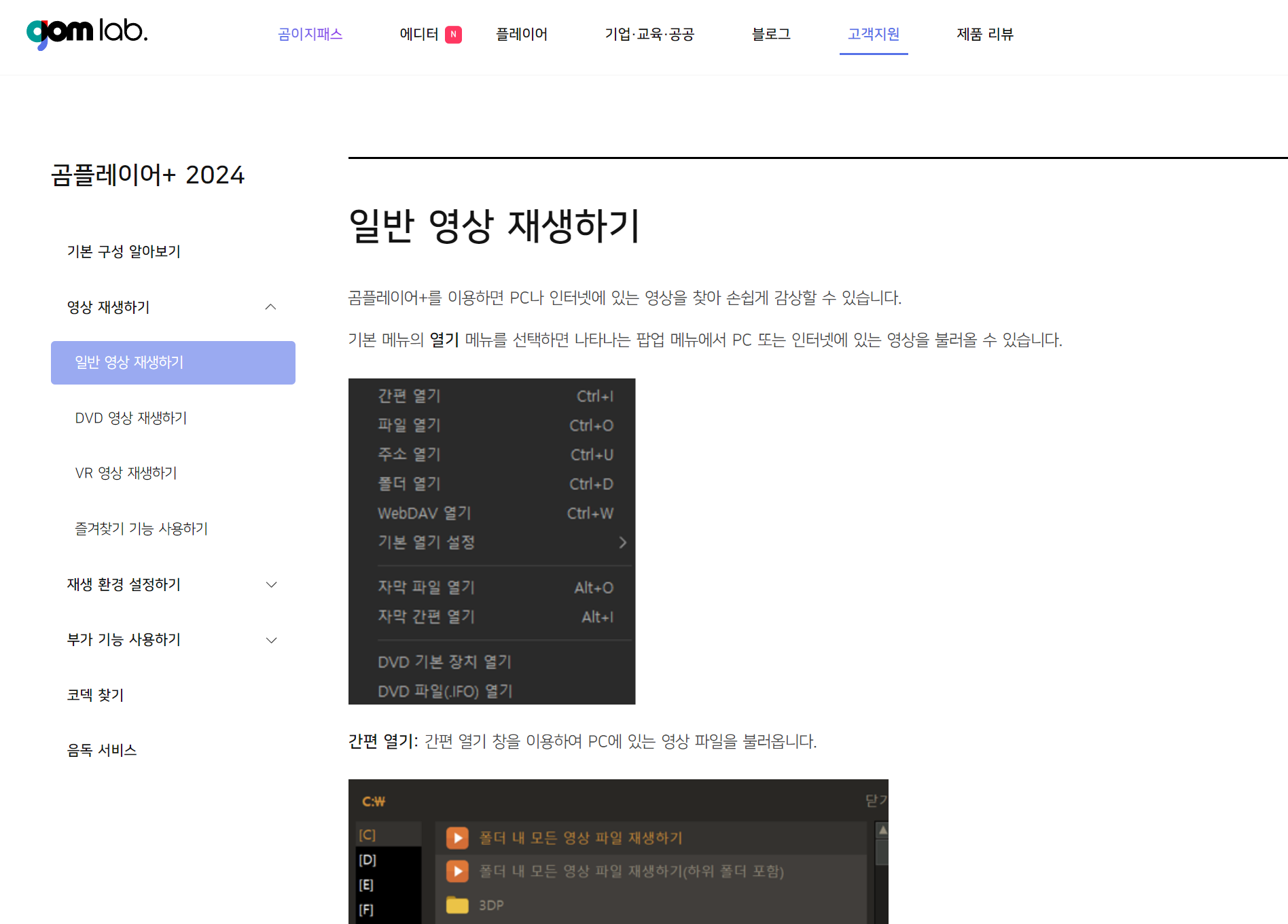Select the [F] drive in easy-open image

click(x=389, y=910)
